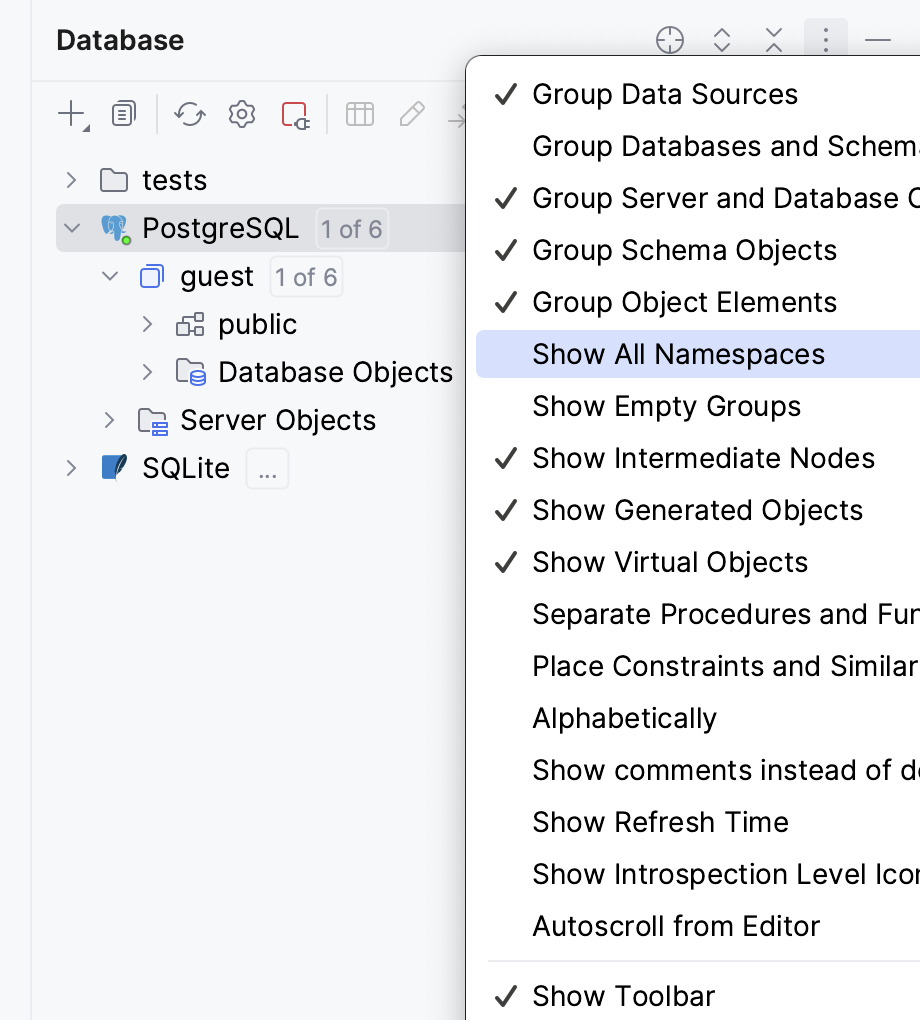920x1020 pixels.
Task: Uncheck Show Toolbar
Action: [x=623, y=996]
